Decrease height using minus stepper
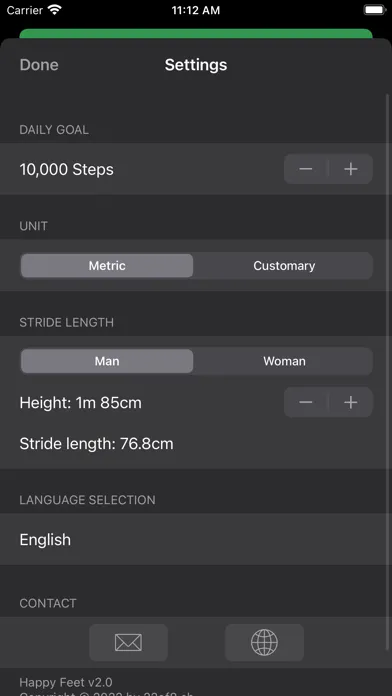This screenshot has height=696, width=392. (x=306, y=402)
